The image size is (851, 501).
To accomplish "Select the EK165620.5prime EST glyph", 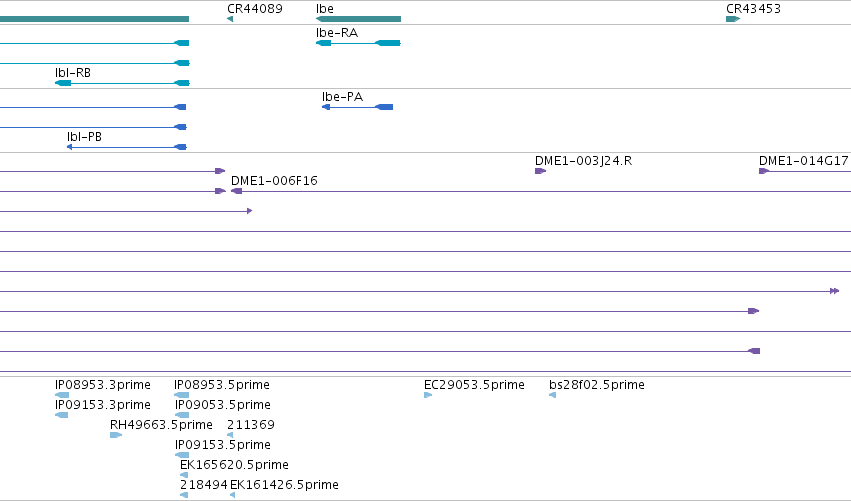I will (184, 475).
